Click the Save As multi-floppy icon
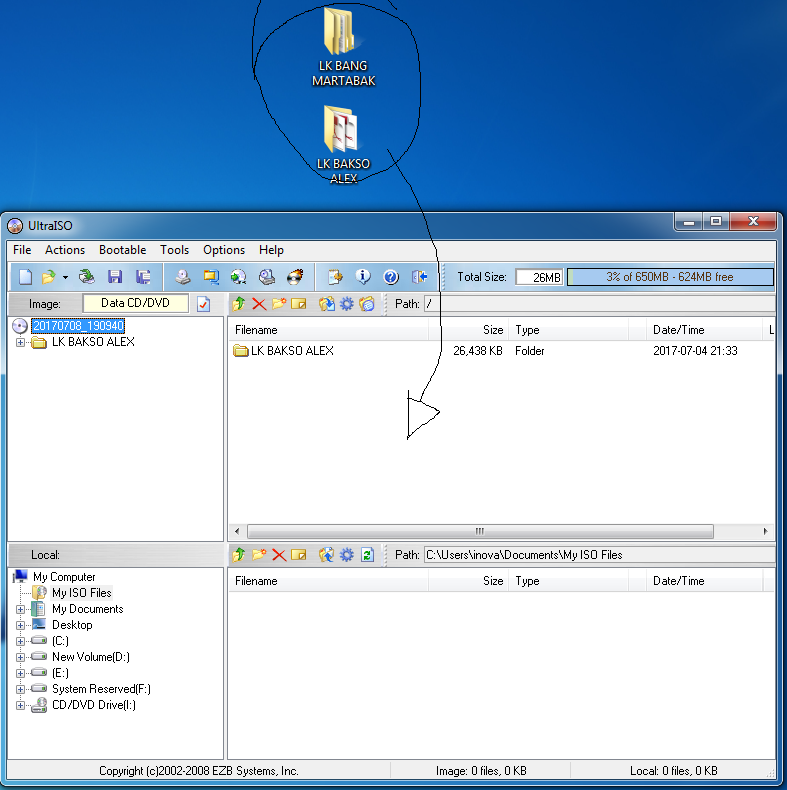The image size is (787, 790). pyautogui.click(x=143, y=277)
